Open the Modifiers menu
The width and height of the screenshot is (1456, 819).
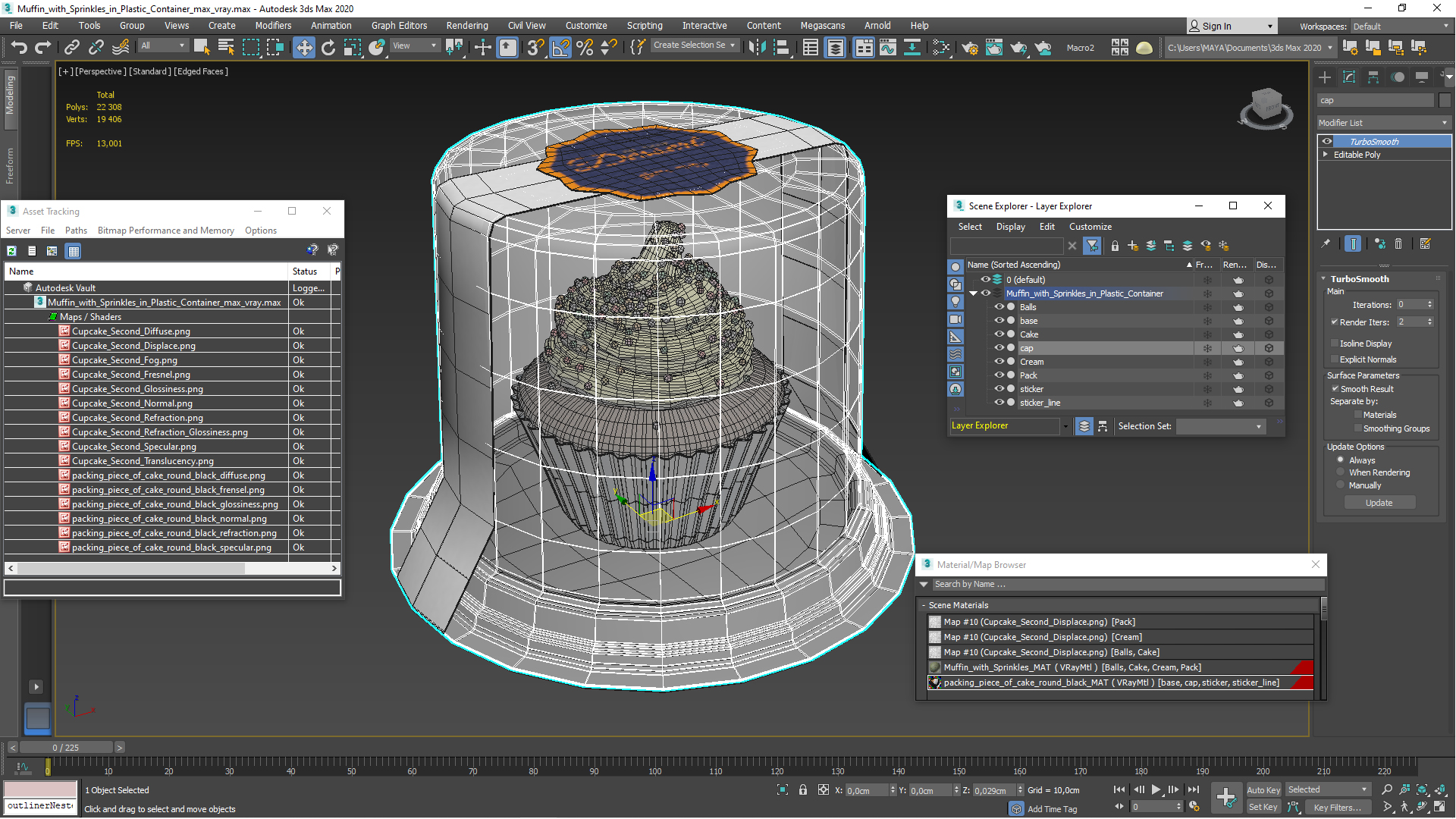(x=273, y=25)
